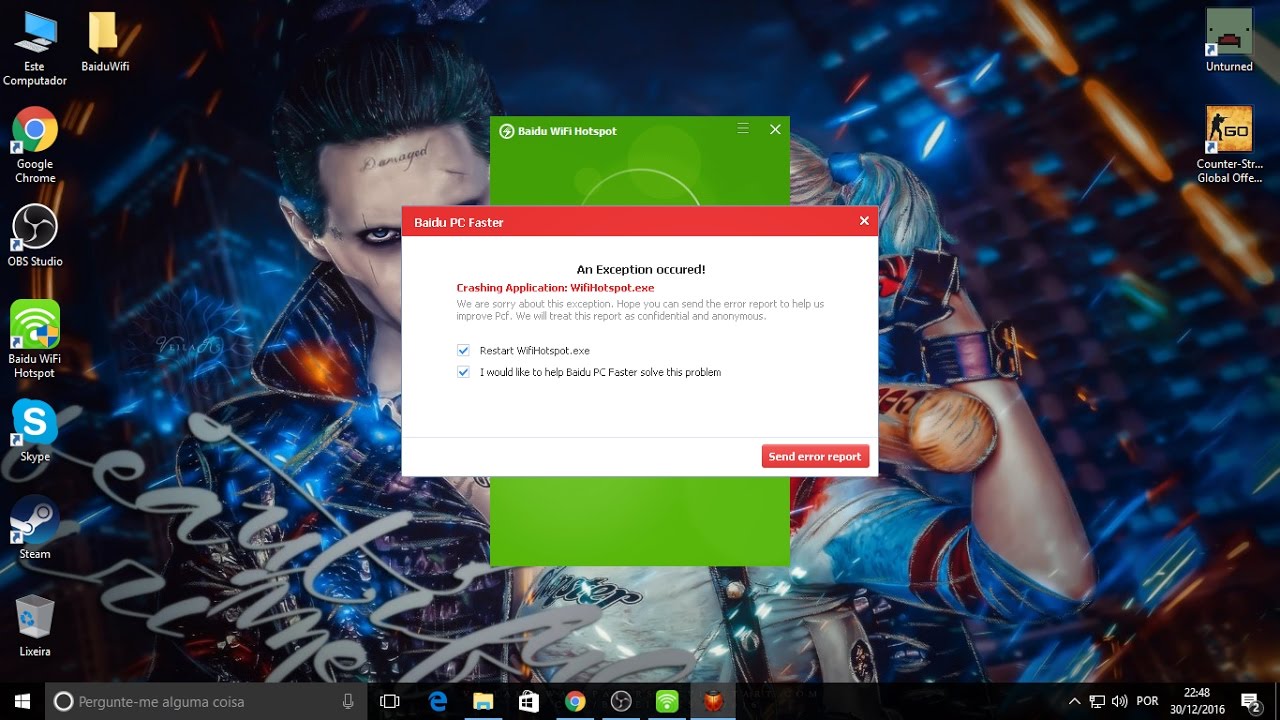1280x720 pixels.
Task: Open the clock showing 22:48
Action: (x=1196, y=701)
